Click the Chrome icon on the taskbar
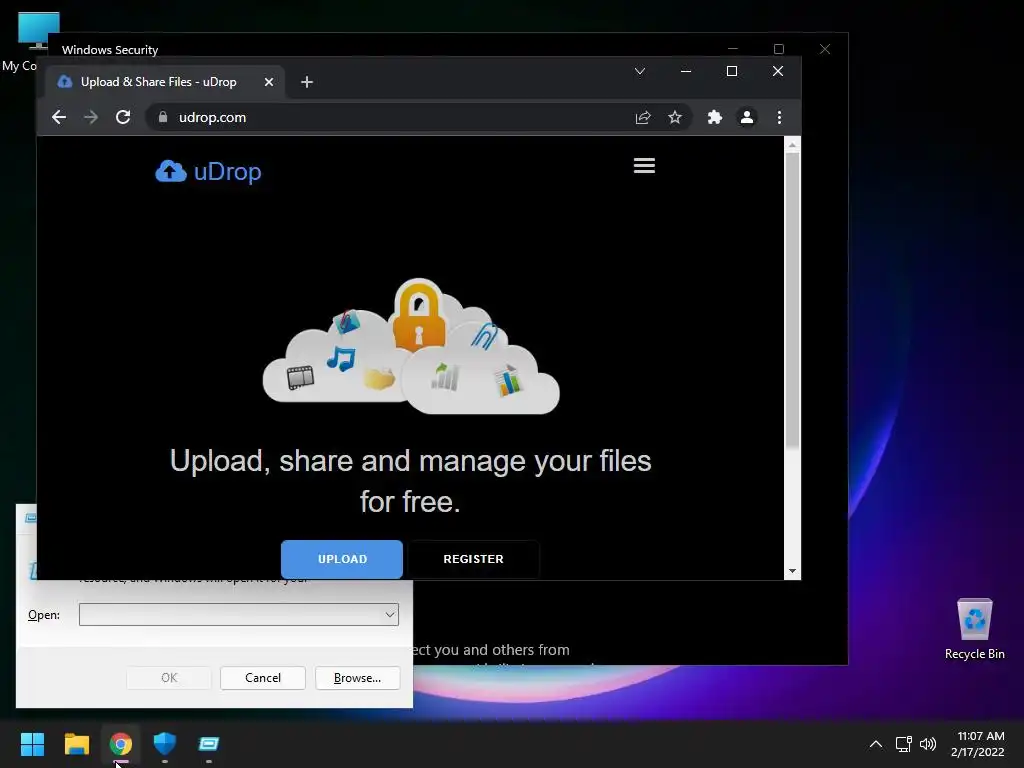The height and width of the screenshot is (768, 1024). coord(121,744)
